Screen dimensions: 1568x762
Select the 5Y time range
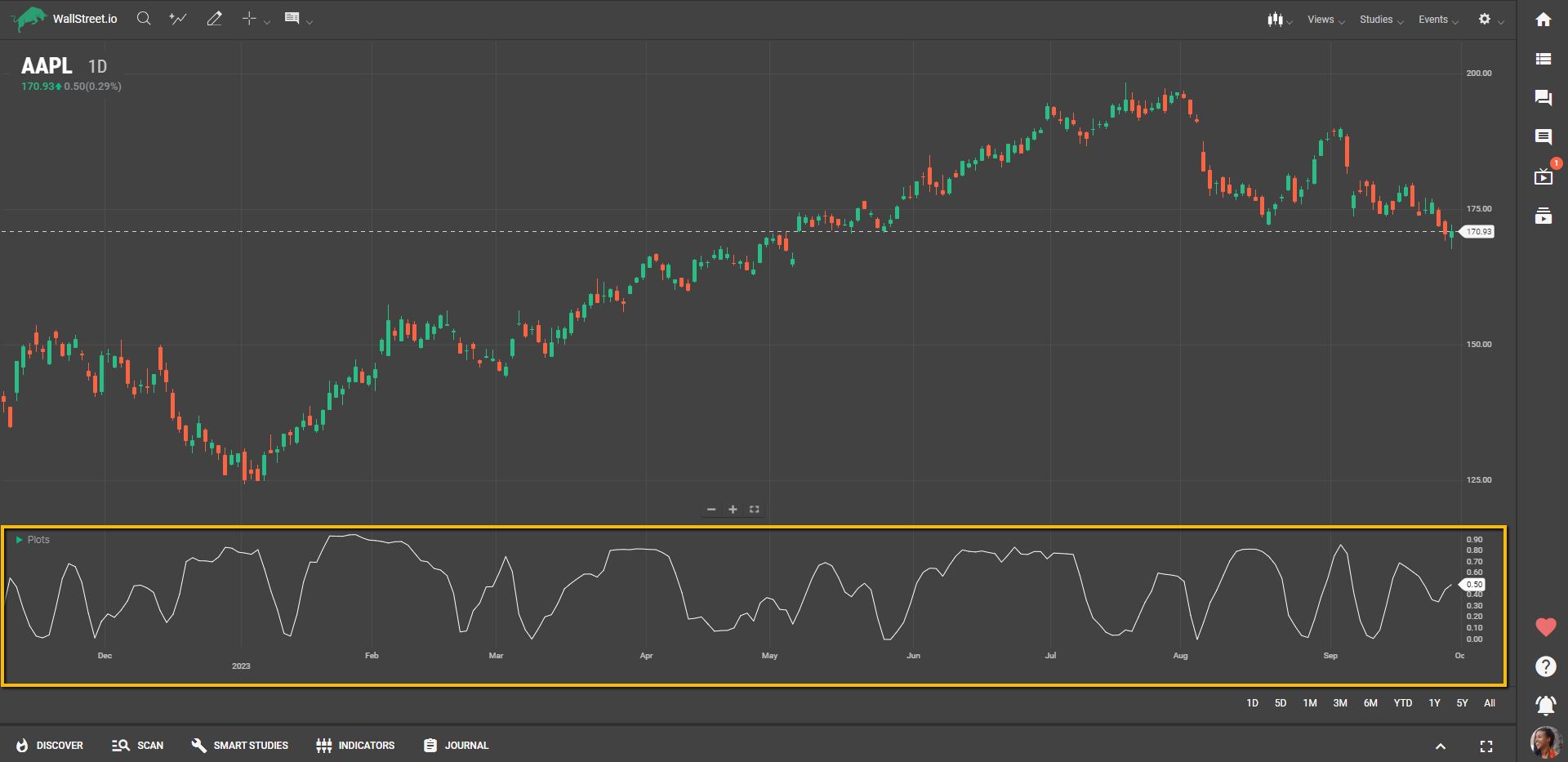1463,703
